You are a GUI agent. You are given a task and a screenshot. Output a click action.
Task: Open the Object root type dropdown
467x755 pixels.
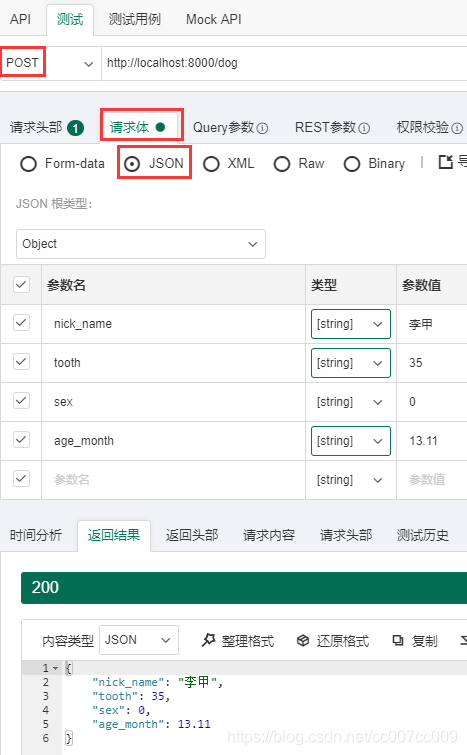pos(141,244)
